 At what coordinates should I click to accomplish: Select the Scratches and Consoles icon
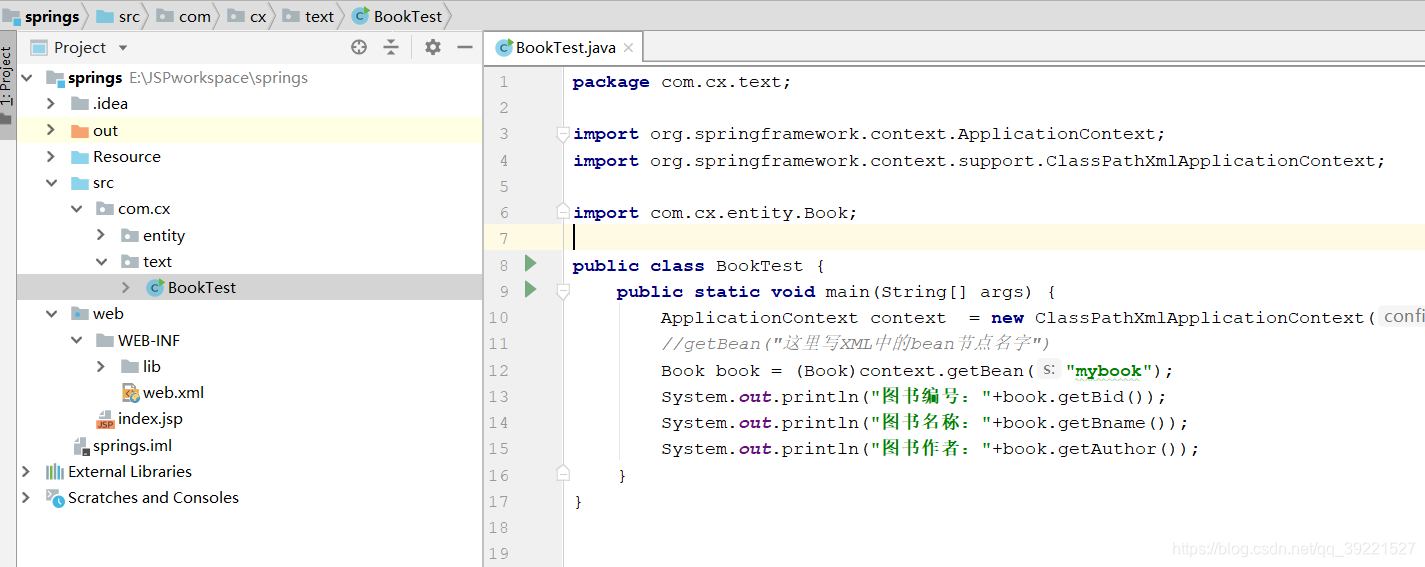pyautogui.click(x=55, y=498)
